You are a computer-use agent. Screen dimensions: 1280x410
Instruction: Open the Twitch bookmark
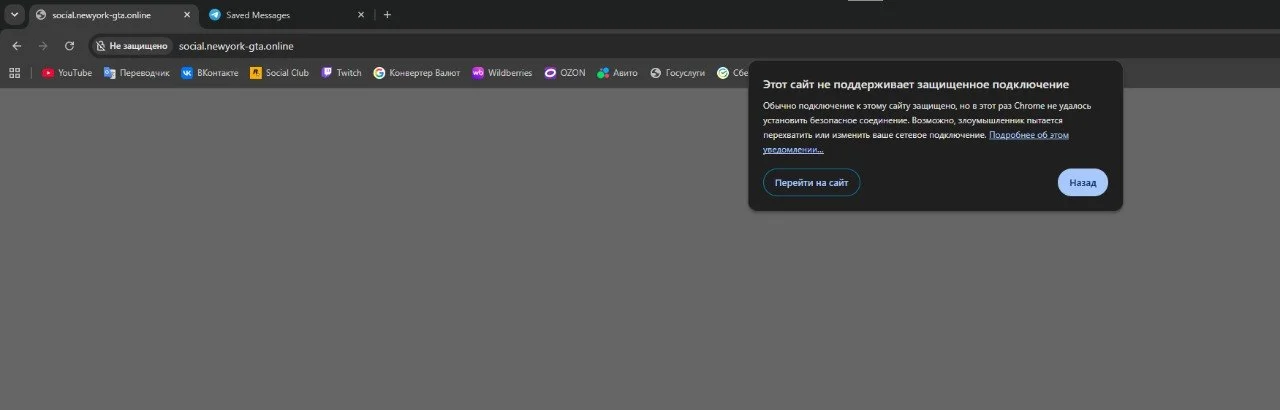(341, 73)
